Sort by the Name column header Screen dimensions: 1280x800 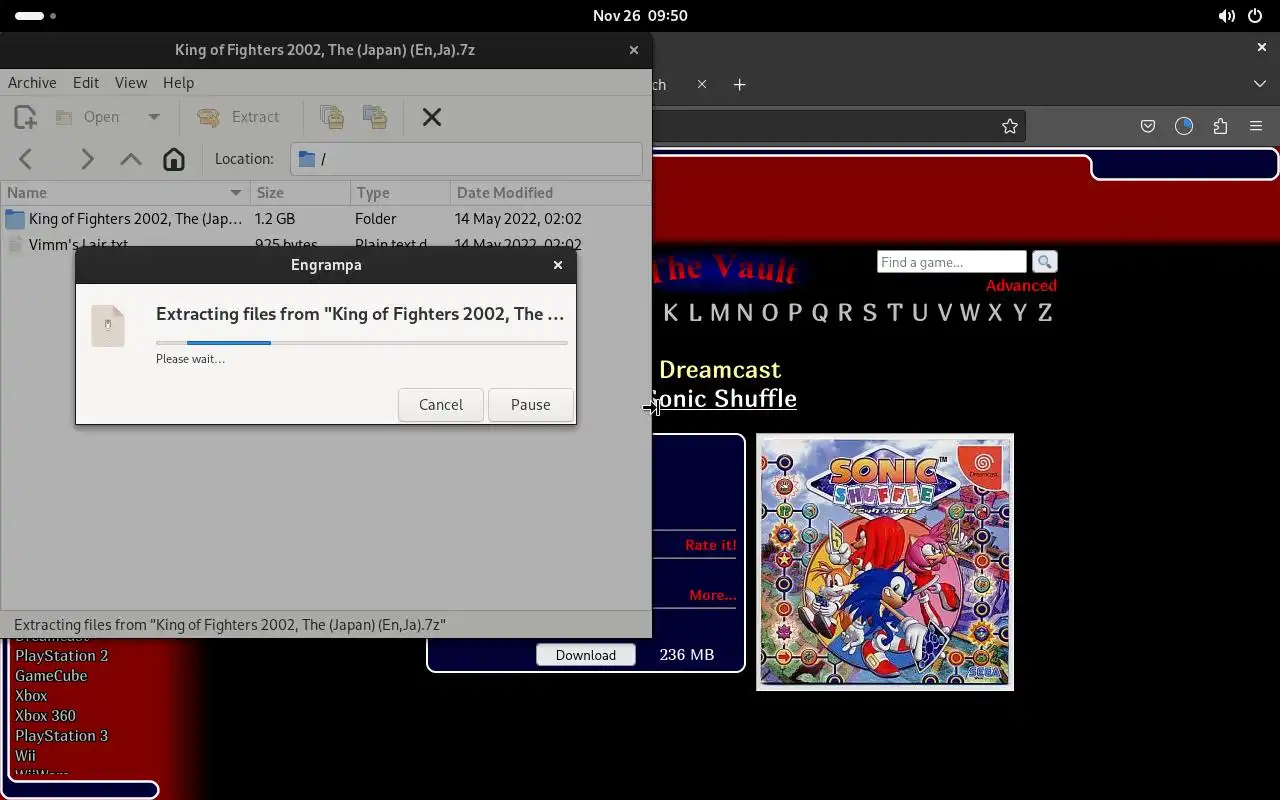125,193
